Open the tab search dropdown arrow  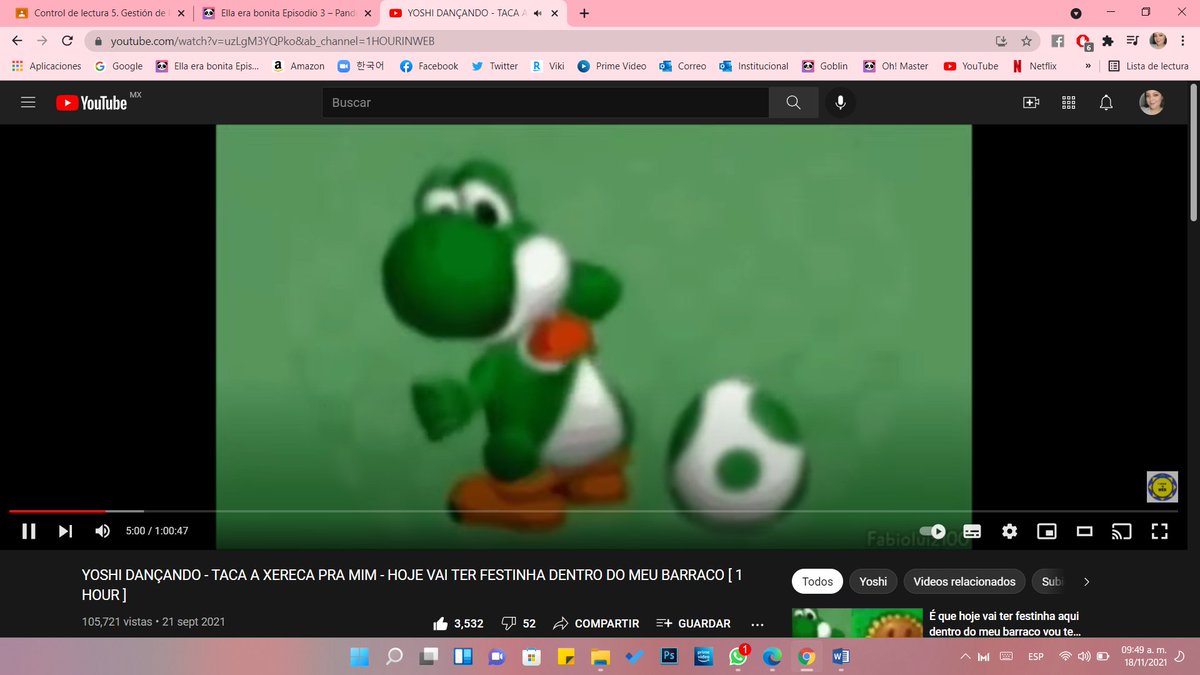[x=1076, y=13]
